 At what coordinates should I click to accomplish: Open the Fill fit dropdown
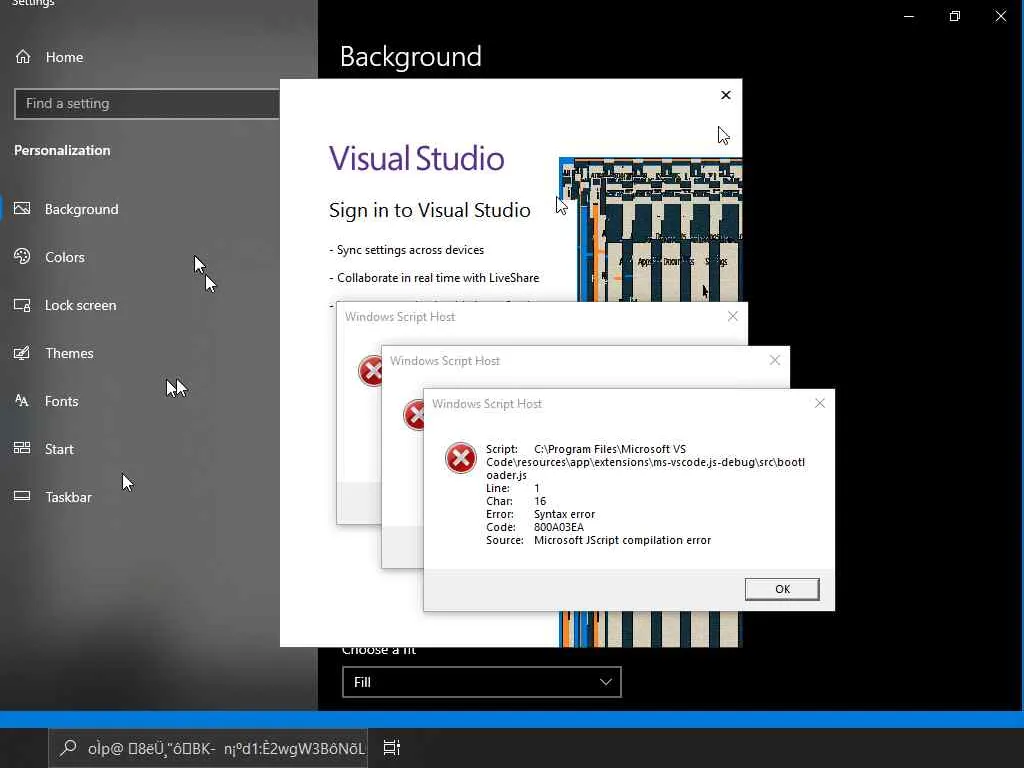point(482,682)
